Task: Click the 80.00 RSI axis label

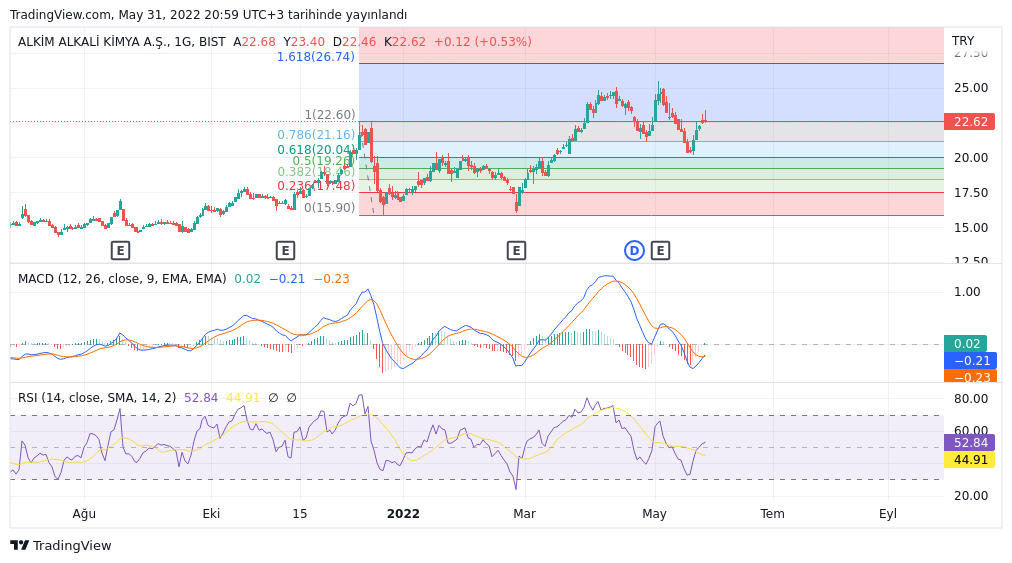Action: pyautogui.click(x=971, y=399)
